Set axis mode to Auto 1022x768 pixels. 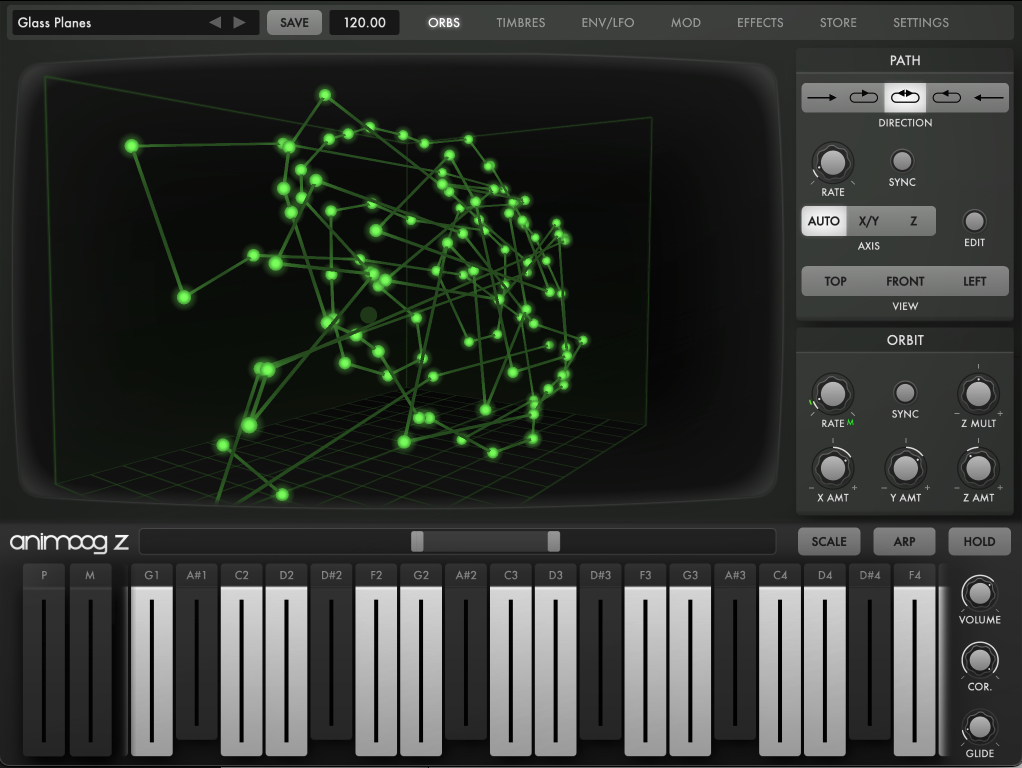pos(824,221)
